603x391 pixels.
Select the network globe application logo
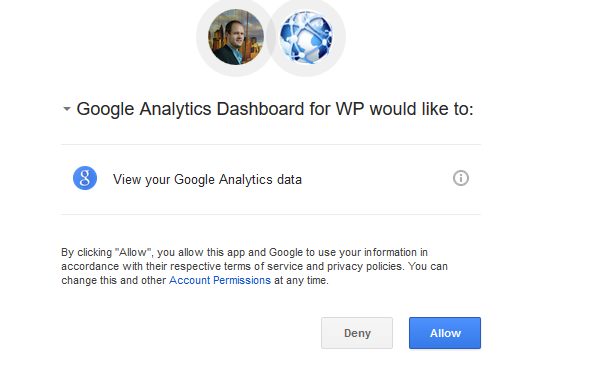click(306, 37)
